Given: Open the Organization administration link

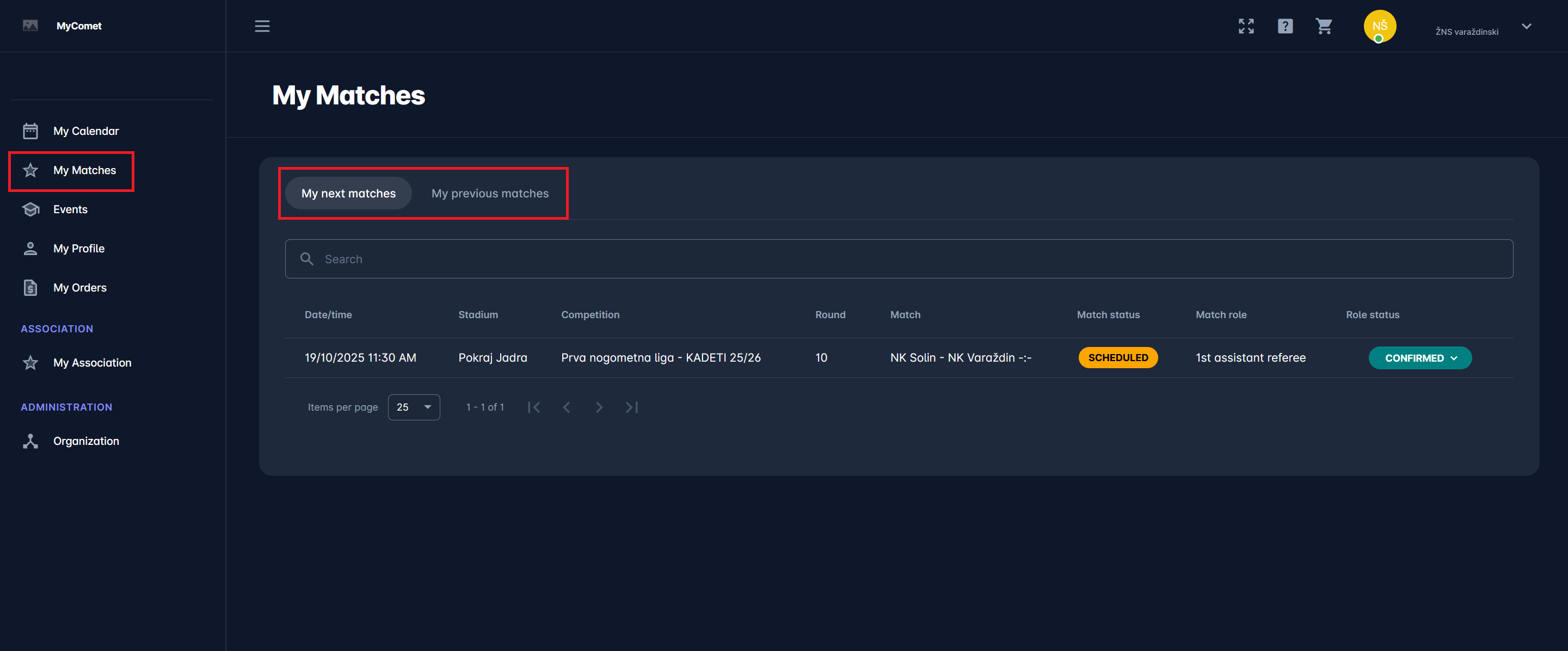Looking at the screenshot, I should [x=86, y=441].
